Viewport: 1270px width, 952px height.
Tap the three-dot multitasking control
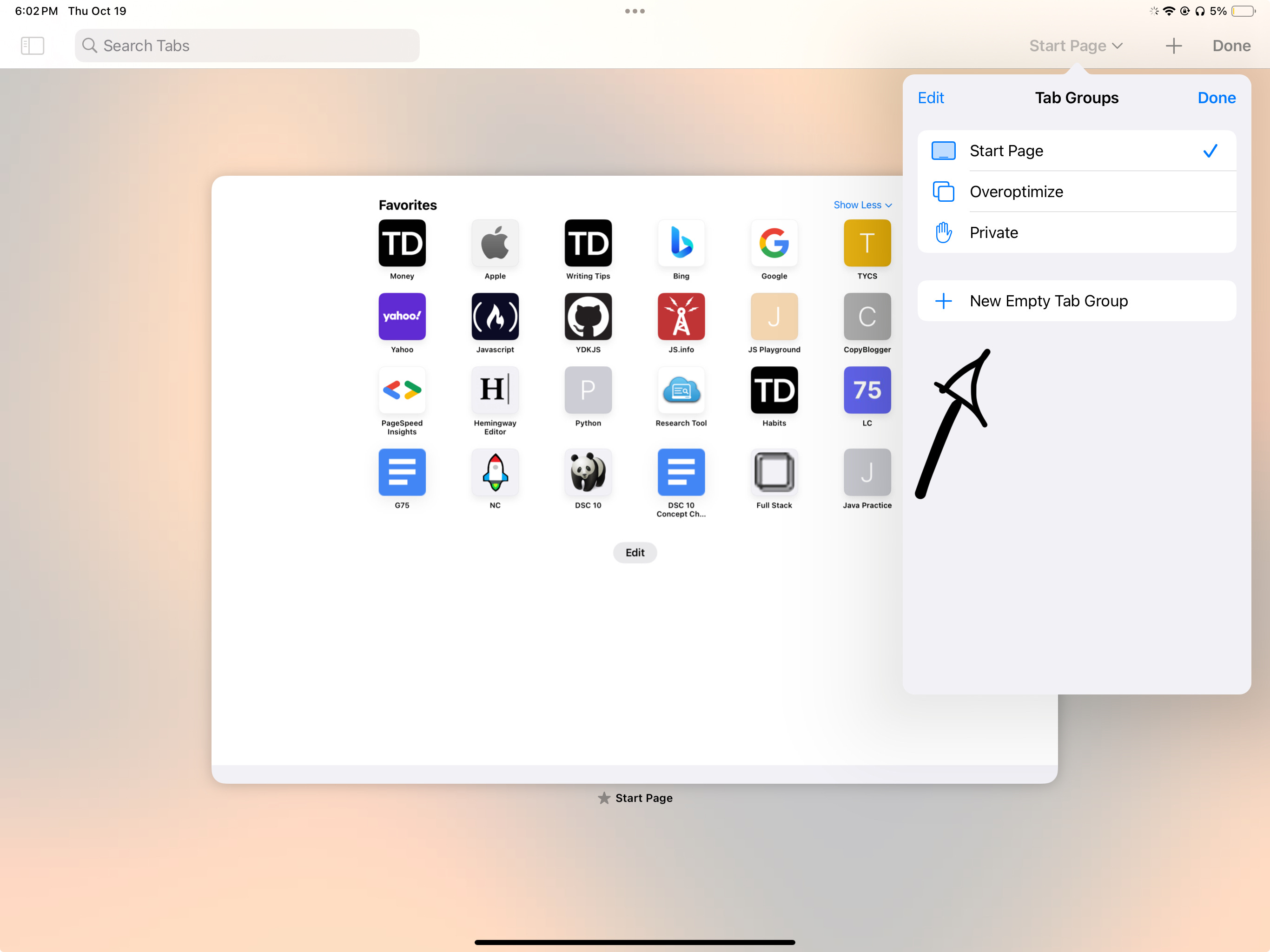click(635, 11)
